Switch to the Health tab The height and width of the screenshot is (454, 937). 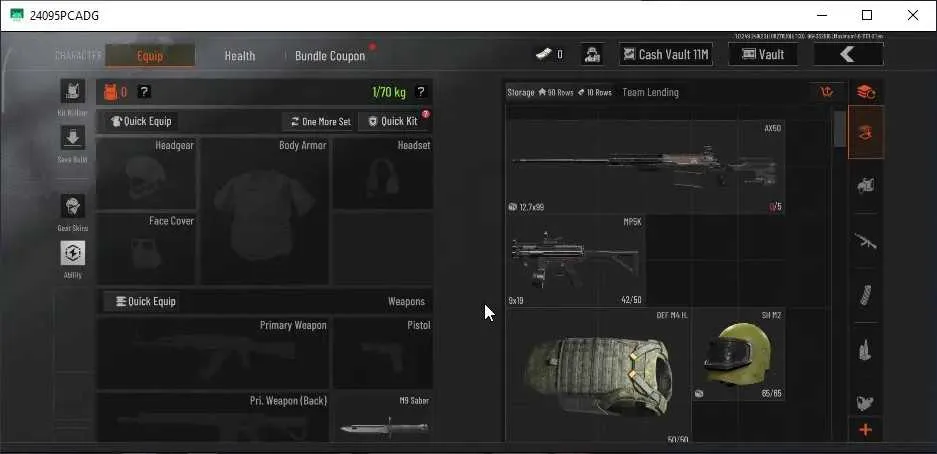click(240, 56)
